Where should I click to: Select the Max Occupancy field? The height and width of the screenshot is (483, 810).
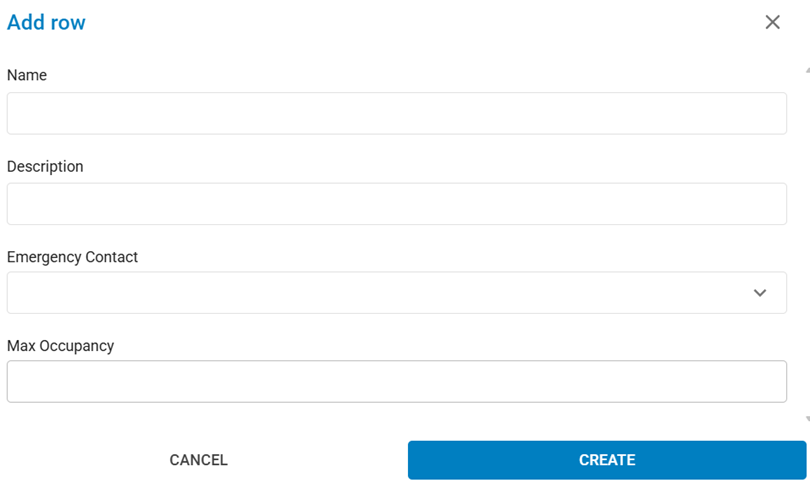(396, 381)
